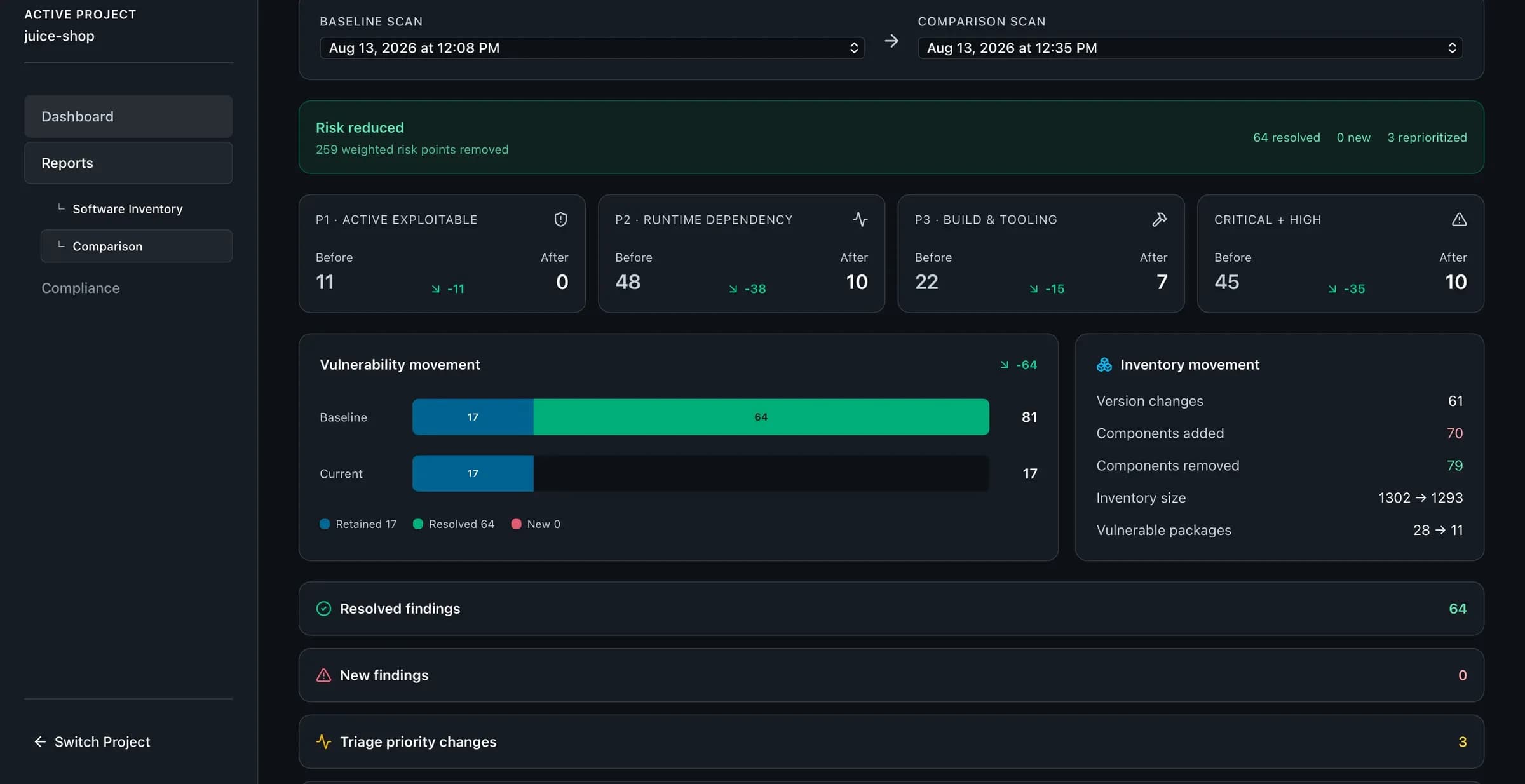The image size is (1525, 784).
Task: Click the boxes icon beside Inventory movement
Action: (x=1104, y=365)
